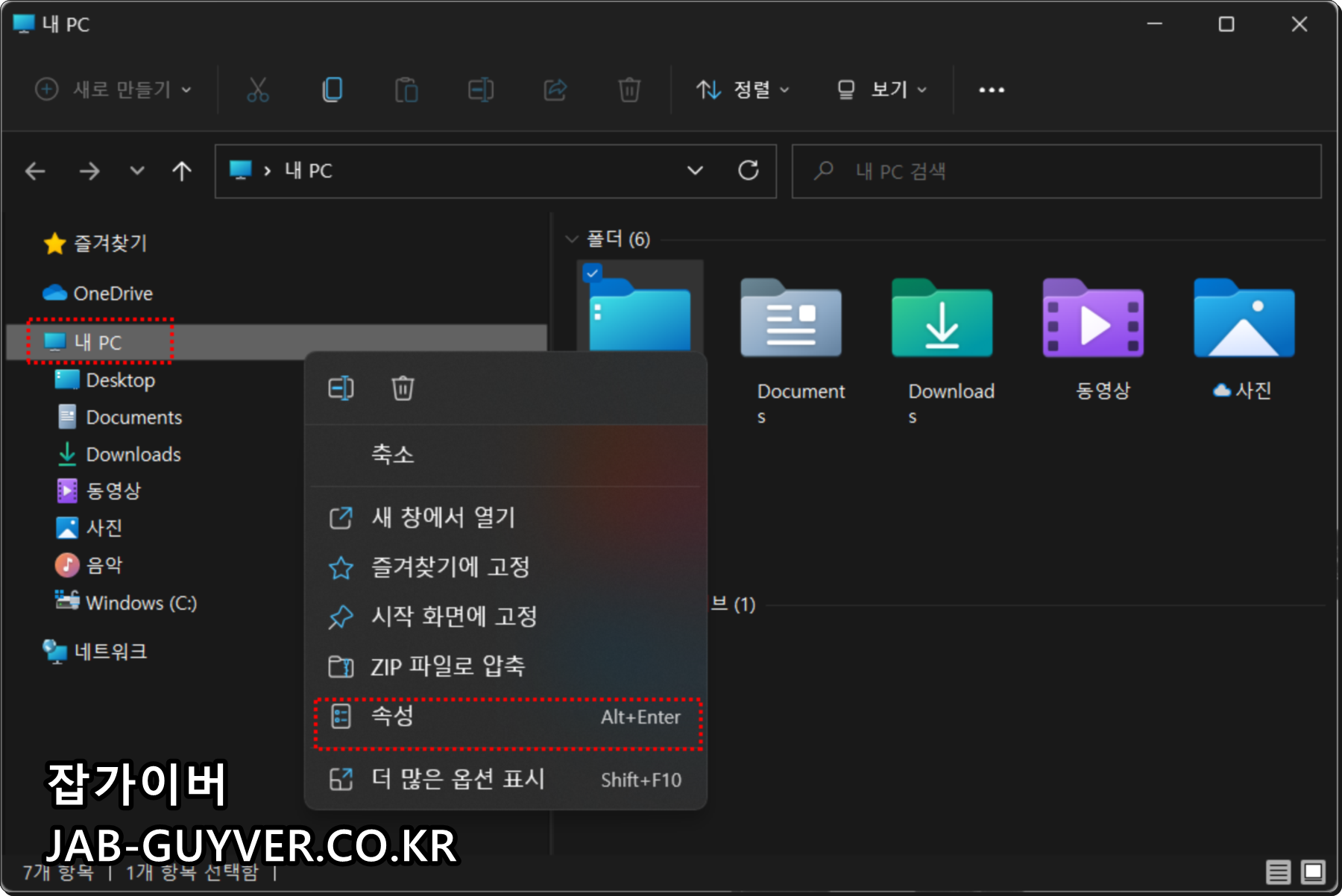Open the 새로 만들기 dropdown

[x=113, y=89]
